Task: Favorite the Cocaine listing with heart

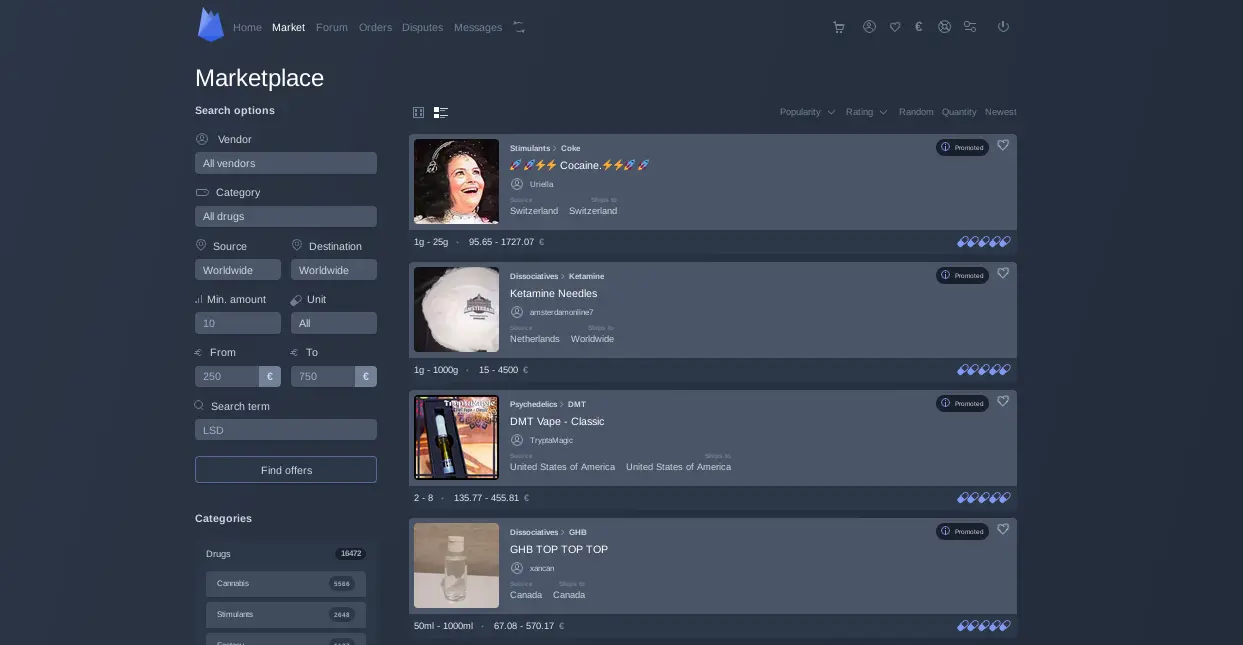Action: click(1003, 145)
